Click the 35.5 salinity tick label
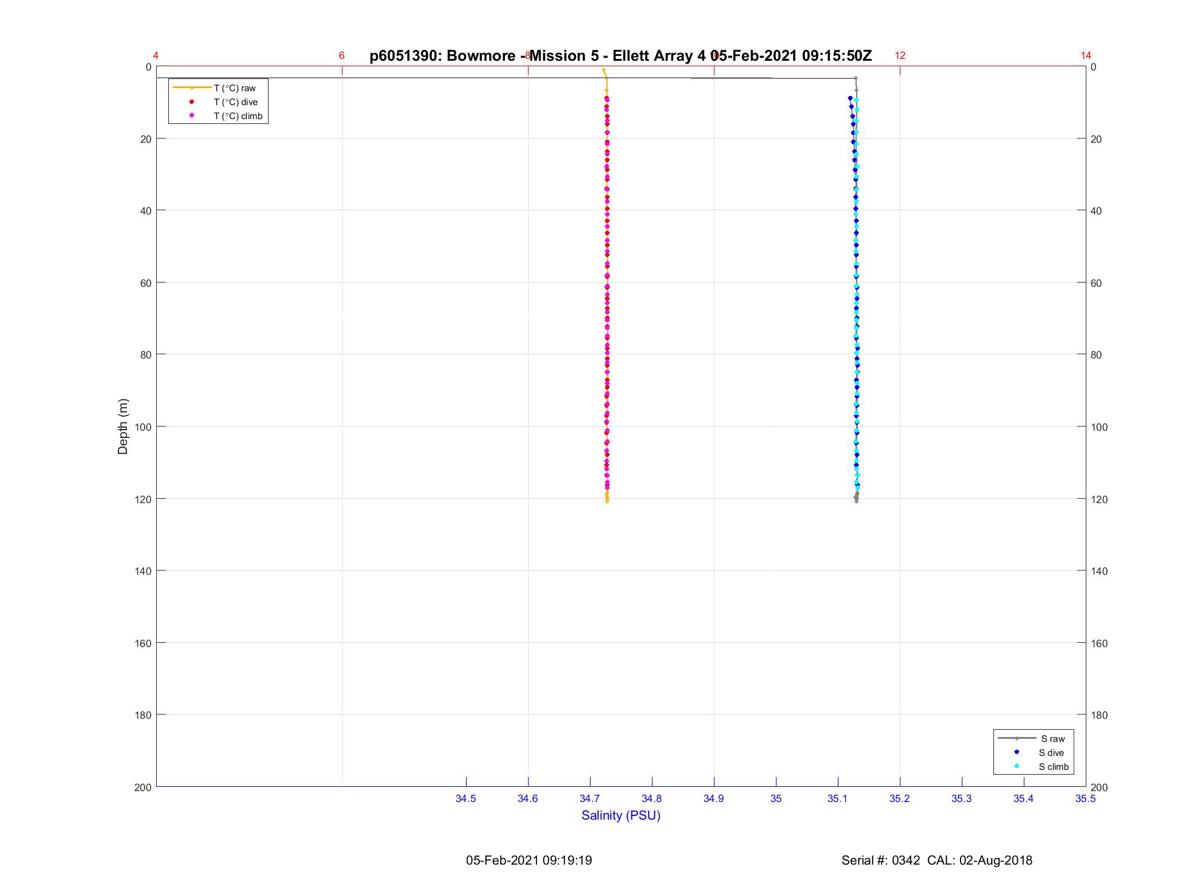 click(x=1085, y=798)
